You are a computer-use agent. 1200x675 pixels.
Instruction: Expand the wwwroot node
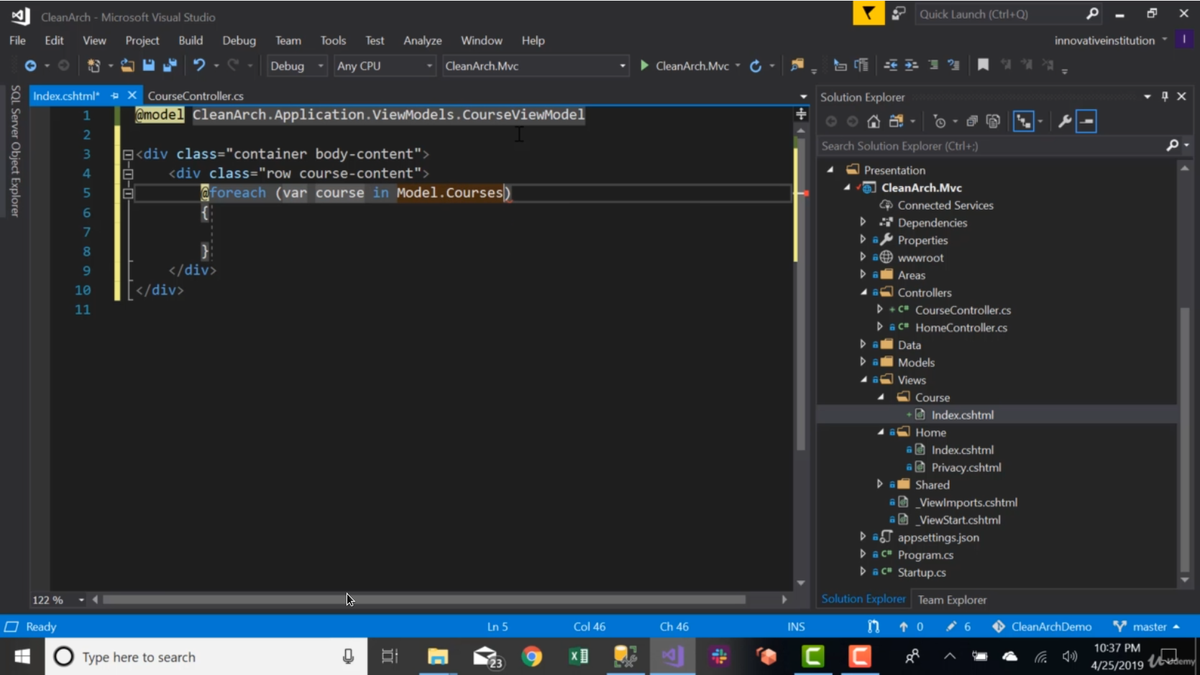pyautogui.click(x=863, y=258)
